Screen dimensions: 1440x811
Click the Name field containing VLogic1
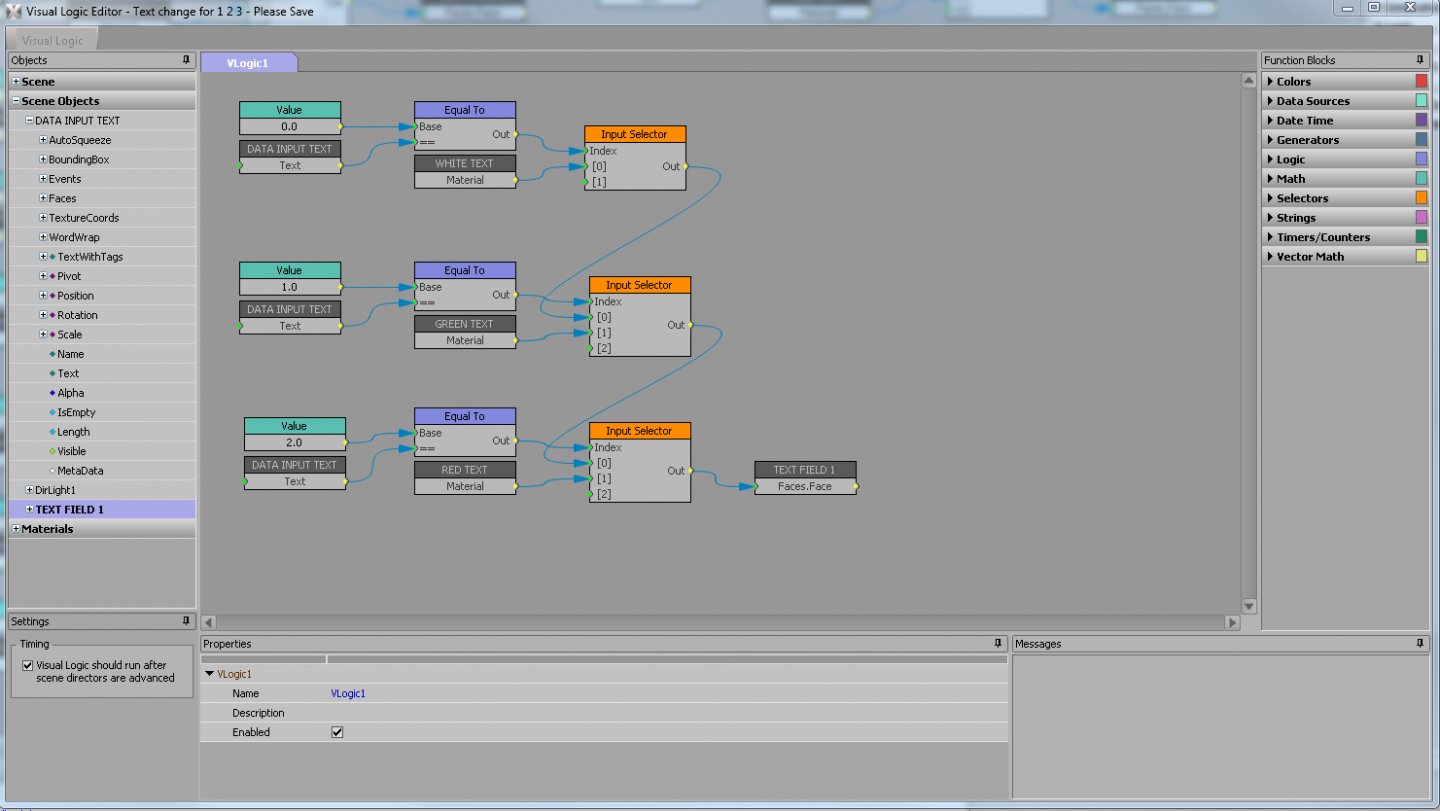click(667, 693)
